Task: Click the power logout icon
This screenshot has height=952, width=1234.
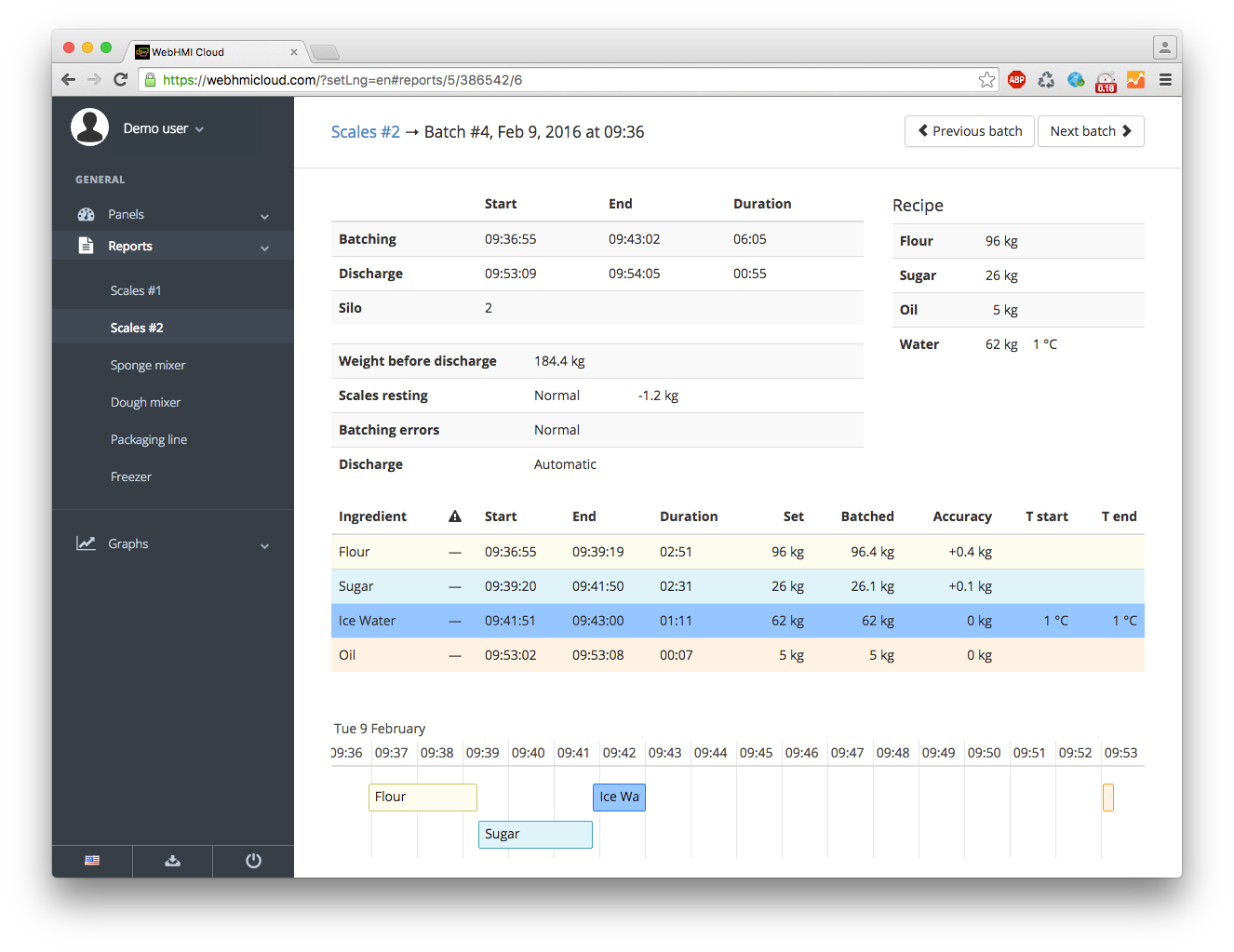Action: 253,861
